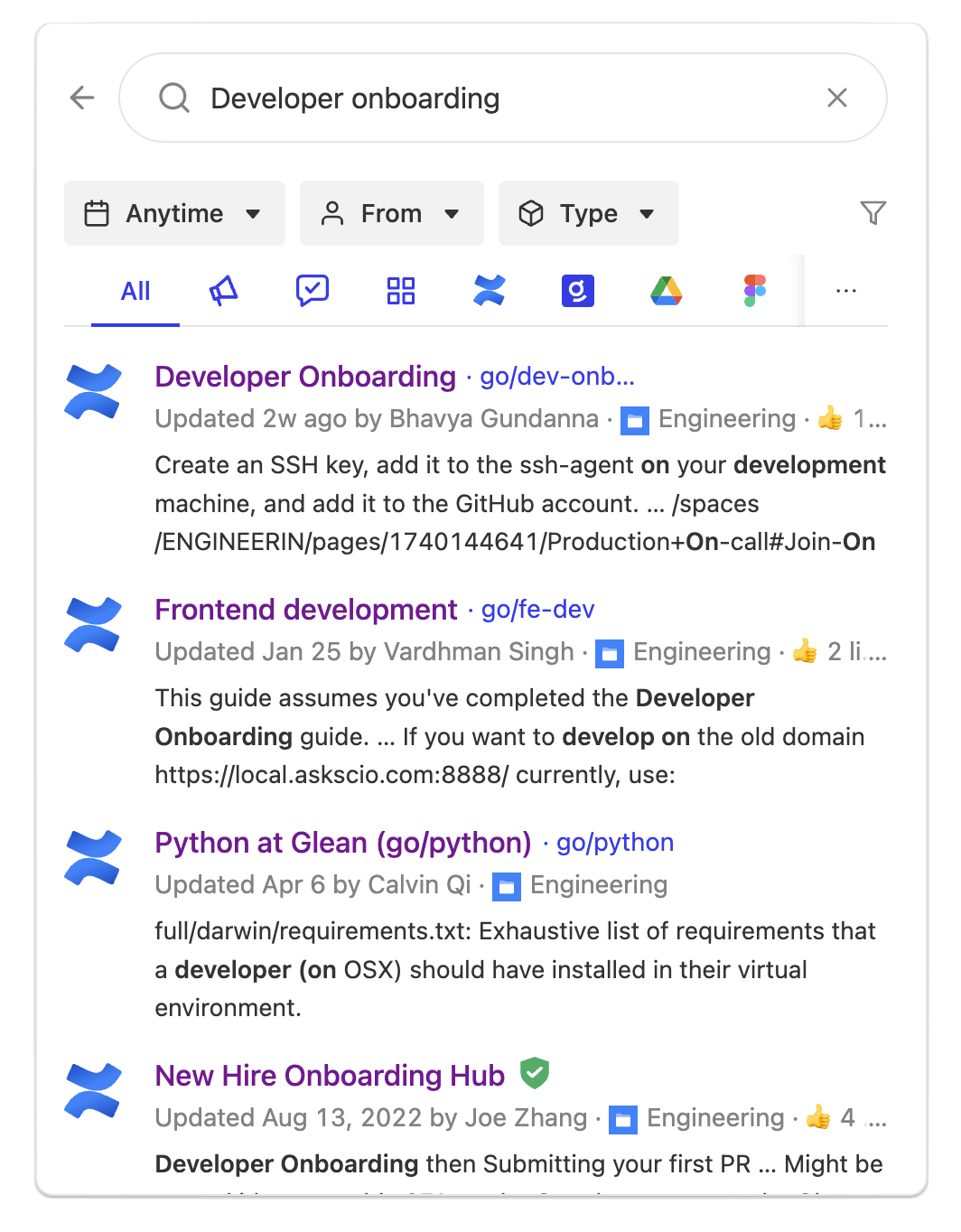
Task: Open the From author filter dropdown
Action: tap(391, 213)
